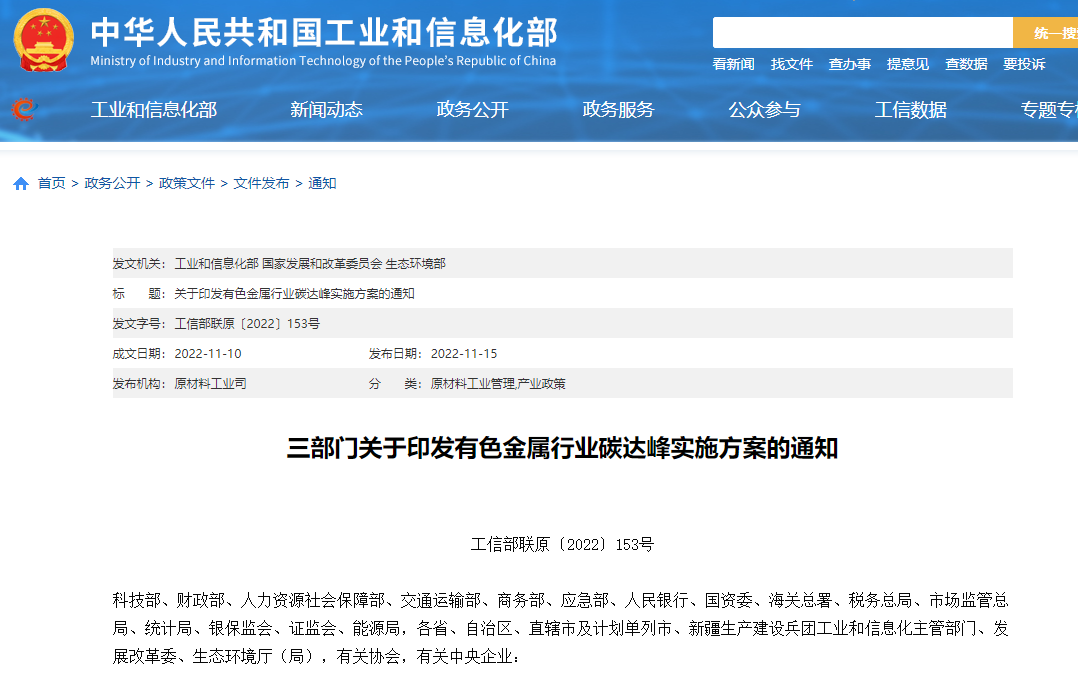Open the 提意见 quick link

coord(907,63)
